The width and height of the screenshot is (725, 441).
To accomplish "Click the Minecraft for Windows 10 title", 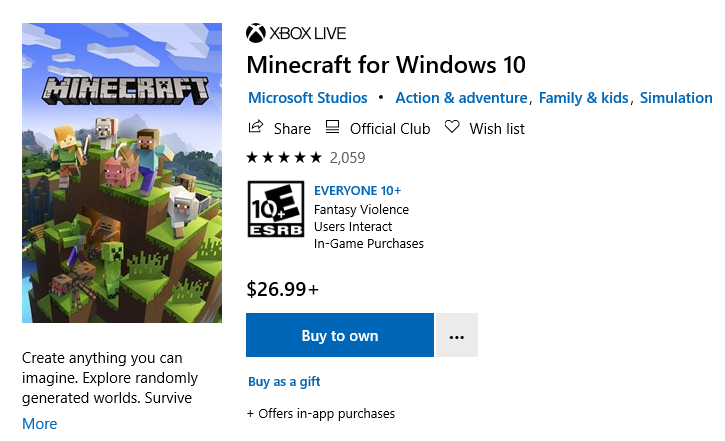I will point(386,65).
